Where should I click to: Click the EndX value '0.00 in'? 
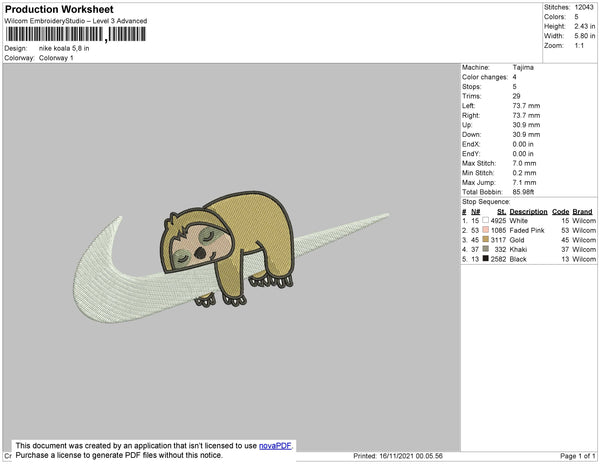pos(523,144)
